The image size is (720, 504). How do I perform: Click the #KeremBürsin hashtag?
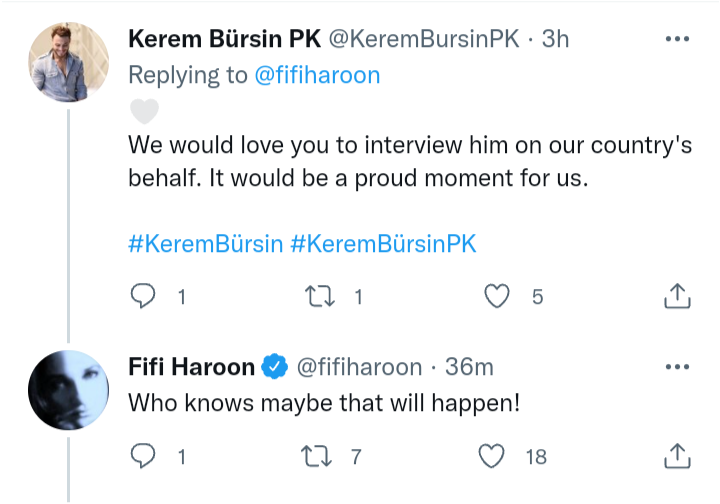click(206, 245)
